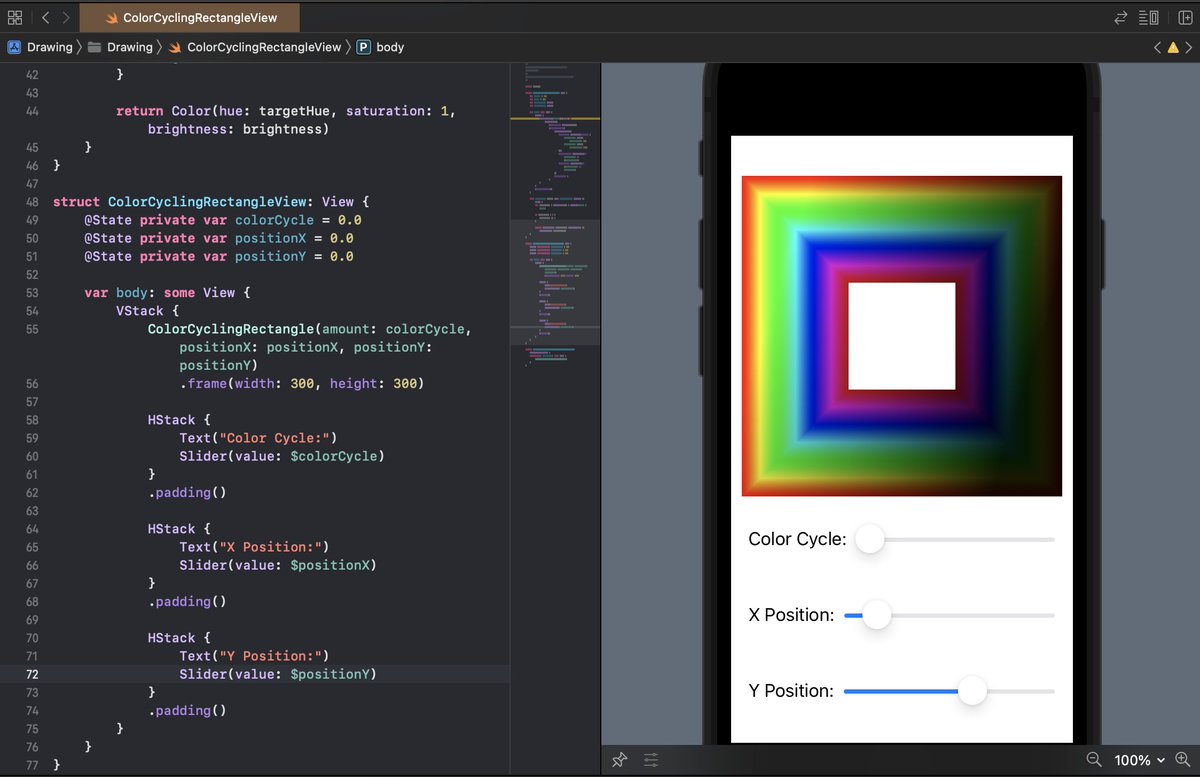The image size is (1200, 777).
Task: Select the ColorCyclingRectangleView editor tab
Action: click(x=189, y=17)
